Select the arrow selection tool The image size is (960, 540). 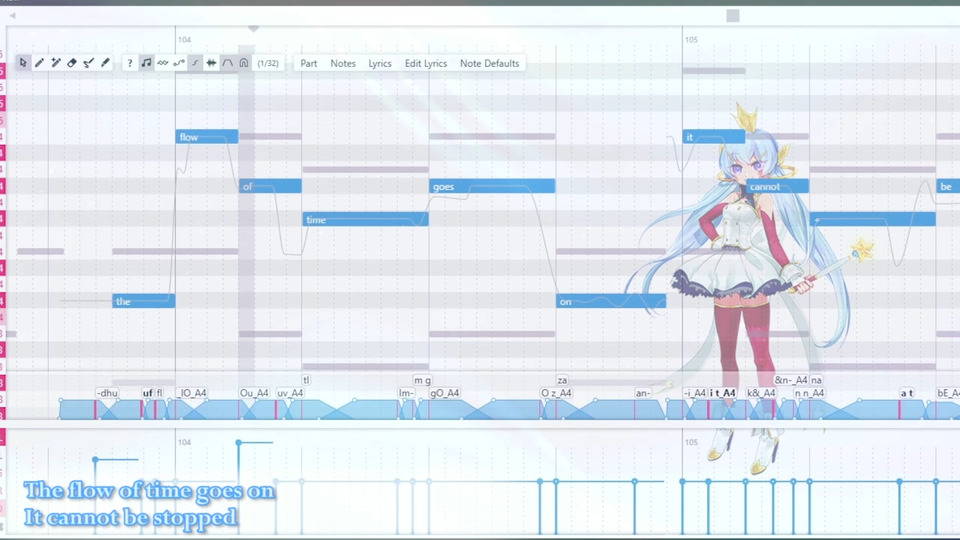click(x=23, y=63)
